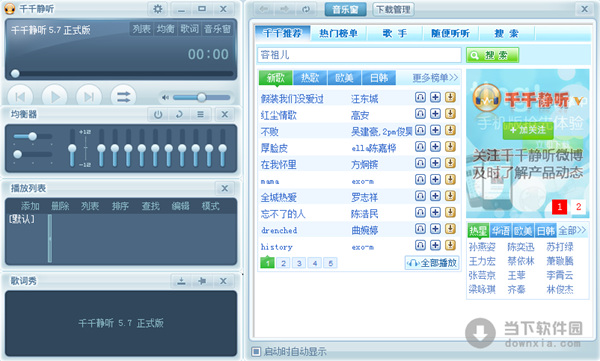The height and width of the screenshot is (361, 600).
Task: Reset the equalizer with the refresh icon
Action: click(179, 114)
